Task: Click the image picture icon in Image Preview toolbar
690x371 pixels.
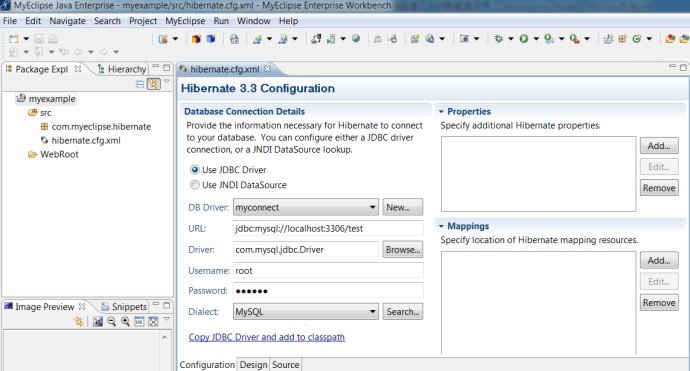Action: pyautogui.click(x=98, y=321)
